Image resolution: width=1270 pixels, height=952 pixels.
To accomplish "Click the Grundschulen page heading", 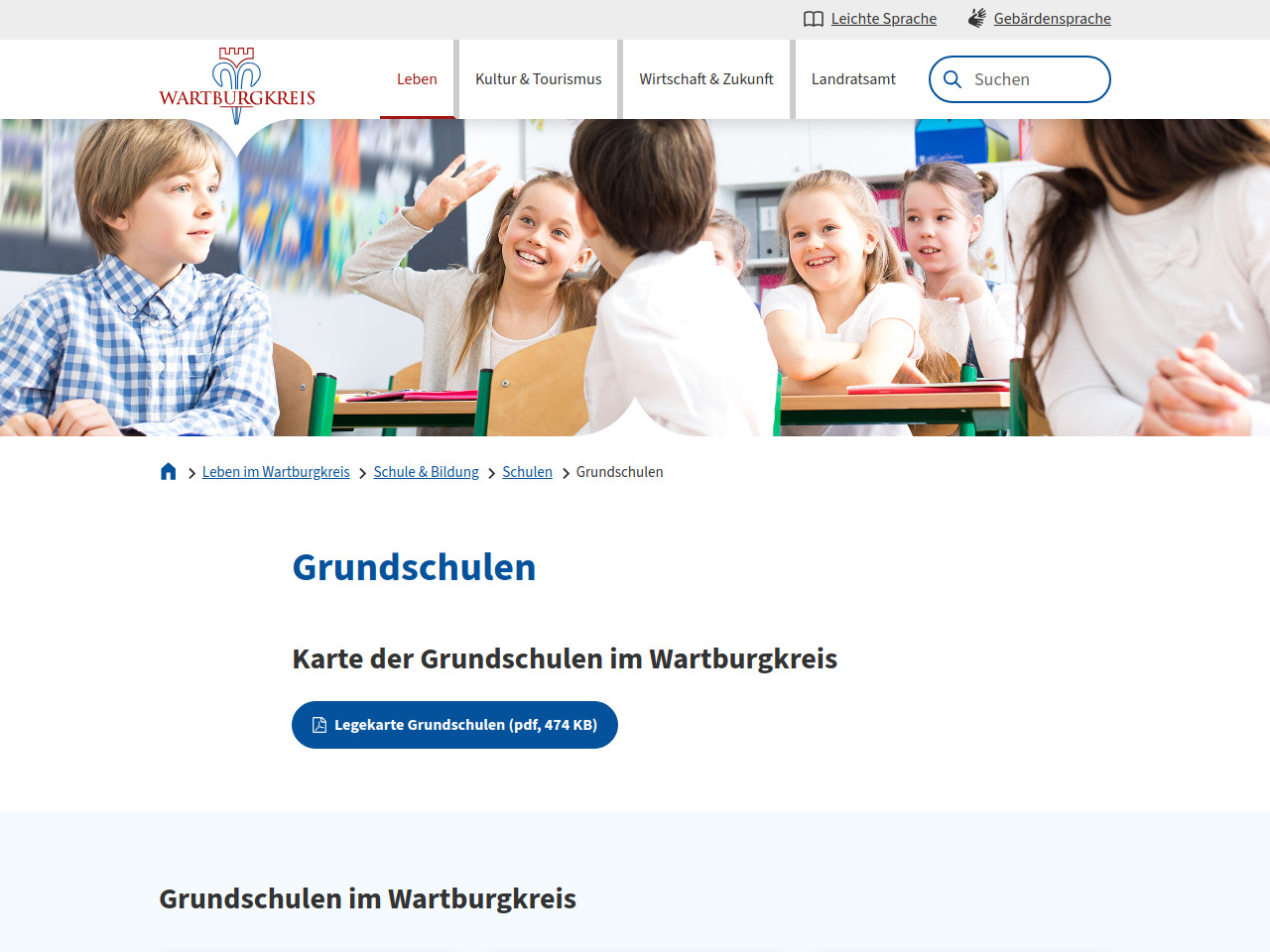I will point(414,567).
